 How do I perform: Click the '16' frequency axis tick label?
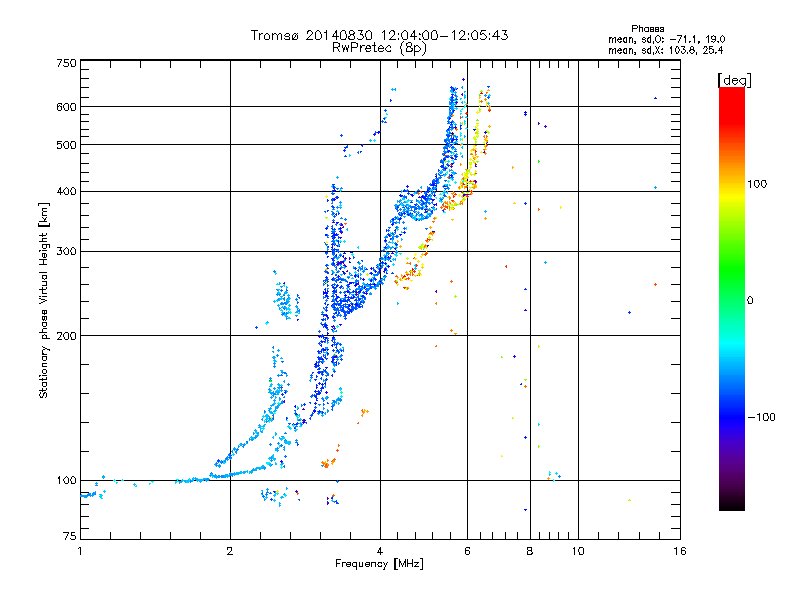[680, 551]
